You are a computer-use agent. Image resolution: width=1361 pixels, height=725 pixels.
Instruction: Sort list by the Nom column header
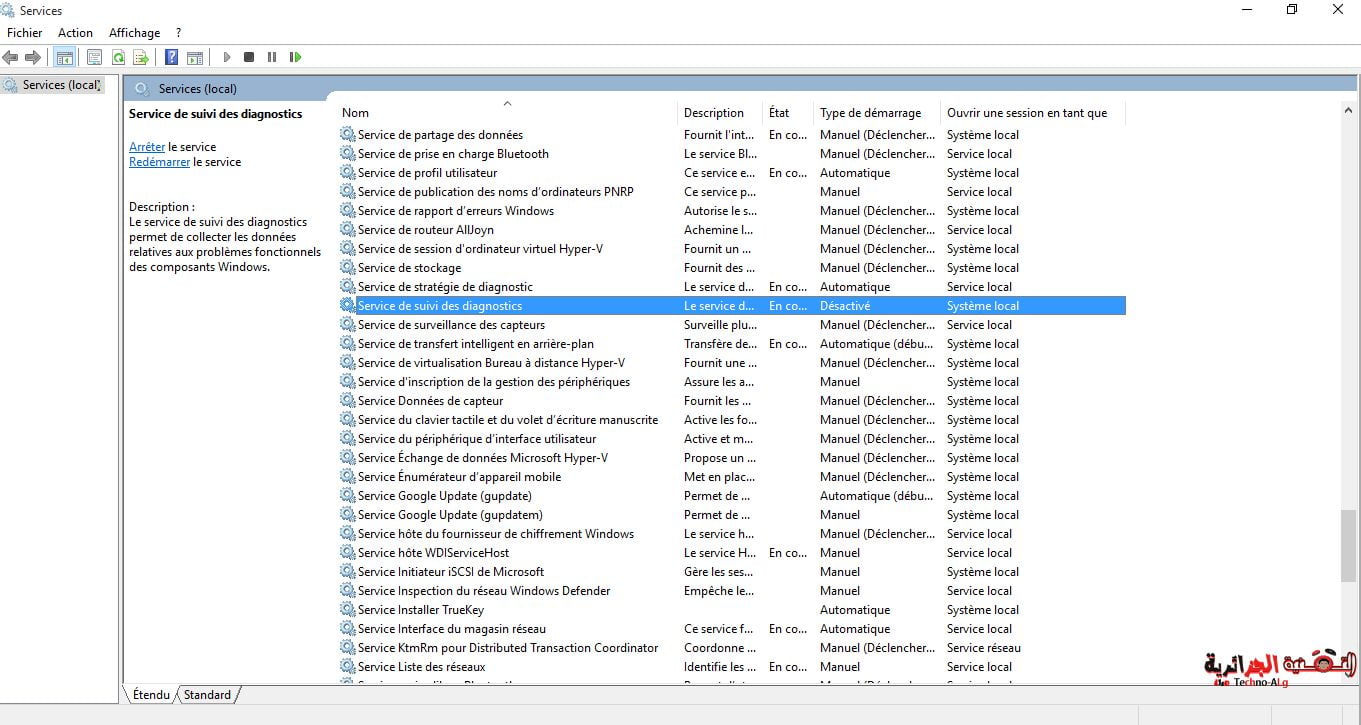point(355,113)
